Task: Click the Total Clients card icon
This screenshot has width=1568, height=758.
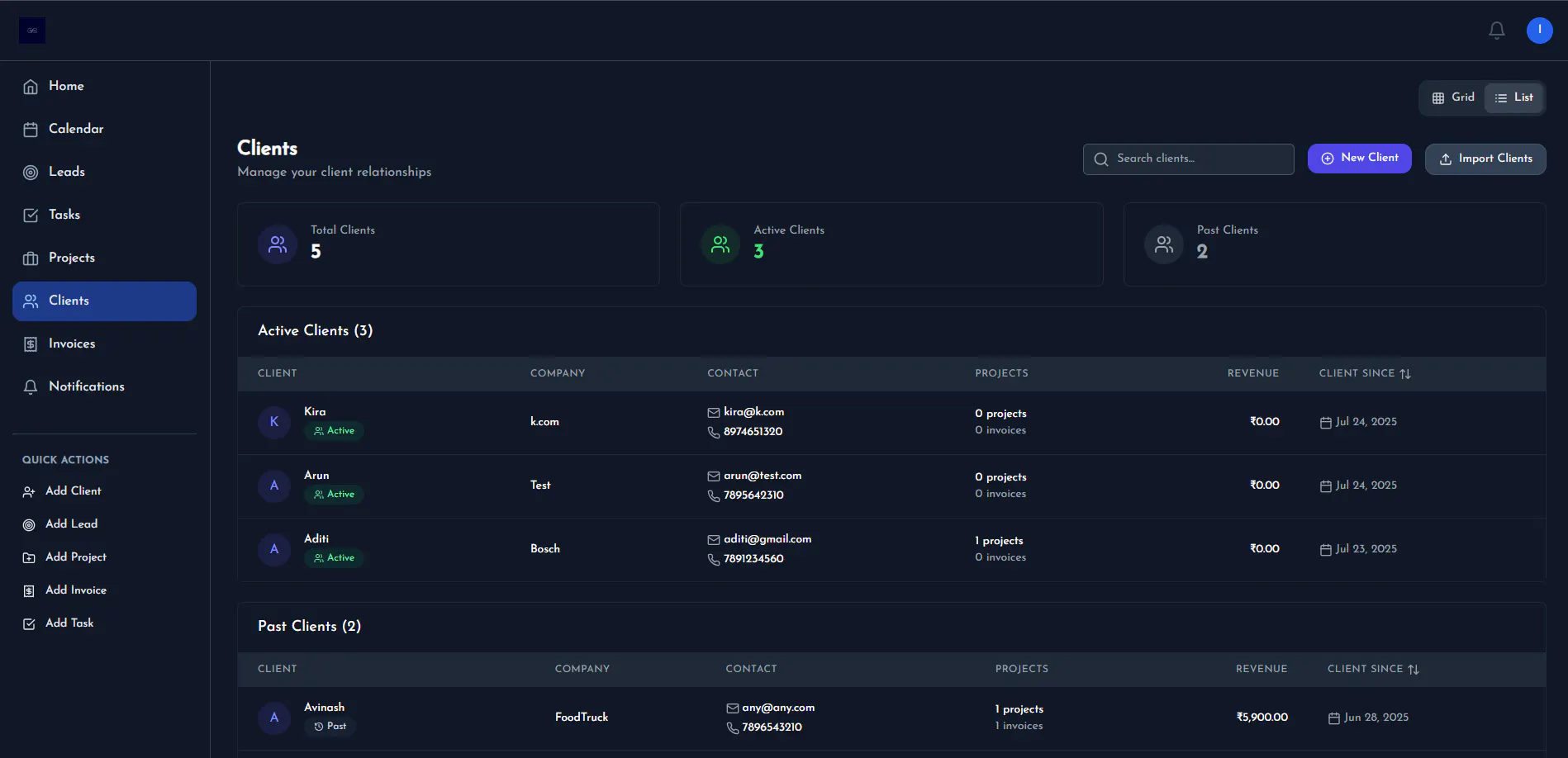Action: (278, 244)
